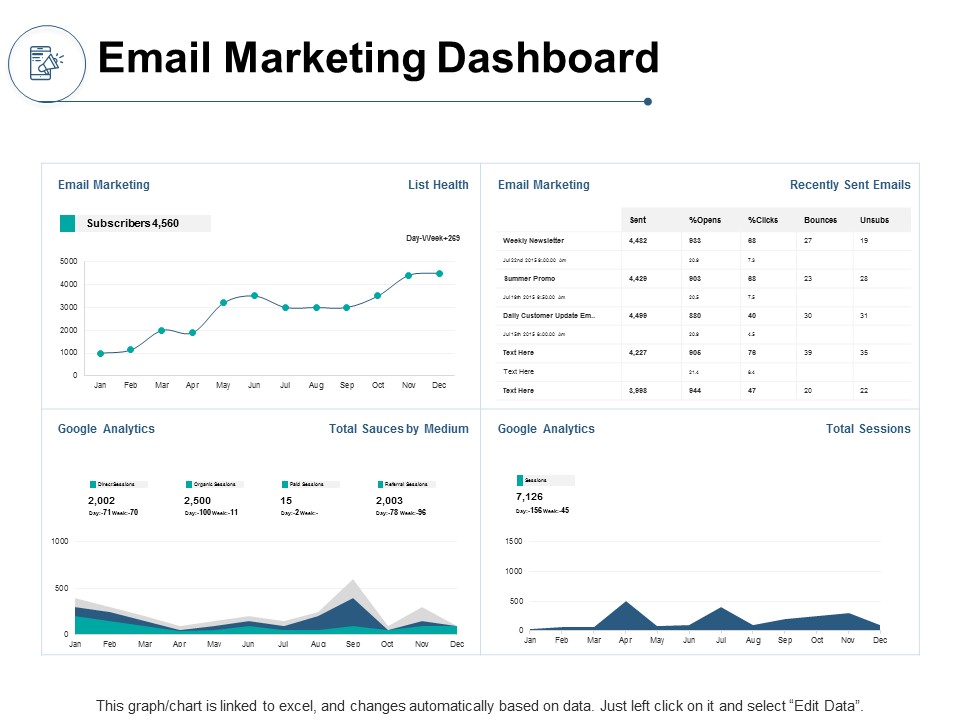The width and height of the screenshot is (960, 720).
Task: Click "Subscribers 4,560" label
Action: (x=133, y=223)
